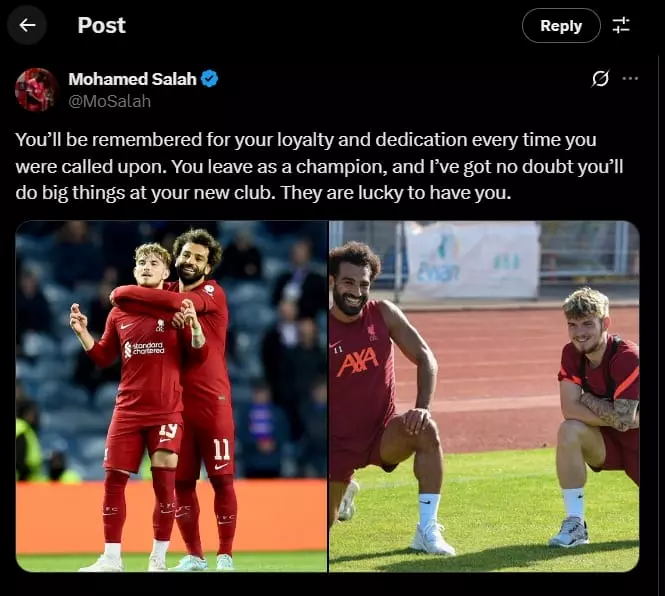Click the Mohamed Salah display name
Image resolution: width=665 pixels, height=596 pixels.
tap(132, 79)
